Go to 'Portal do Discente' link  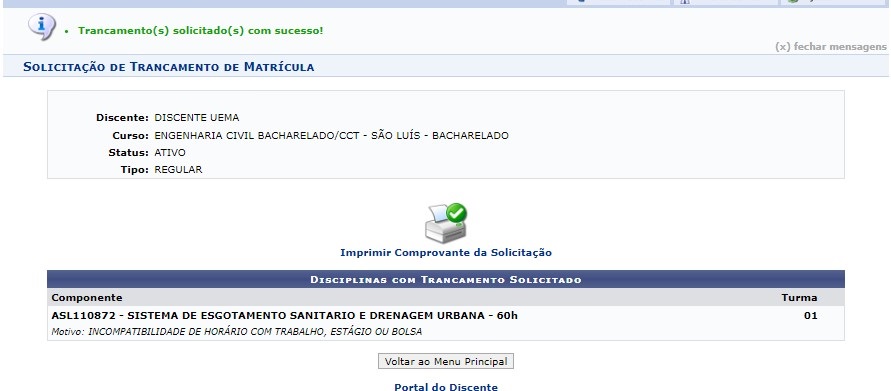(x=446, y=387)
